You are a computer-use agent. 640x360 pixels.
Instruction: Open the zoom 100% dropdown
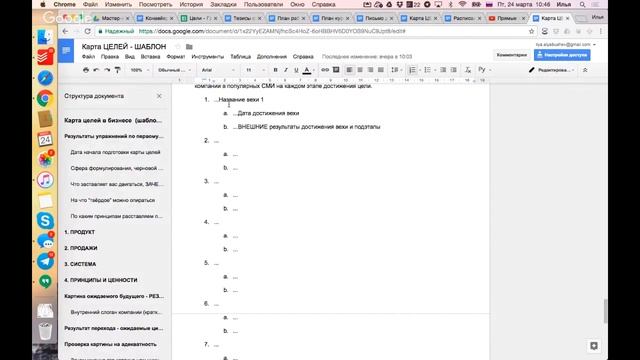click(x=139, y=70)
